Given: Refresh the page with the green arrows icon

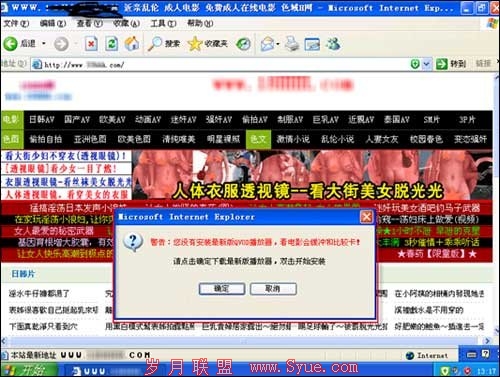Looking at the screenshot, I should 112,44.
